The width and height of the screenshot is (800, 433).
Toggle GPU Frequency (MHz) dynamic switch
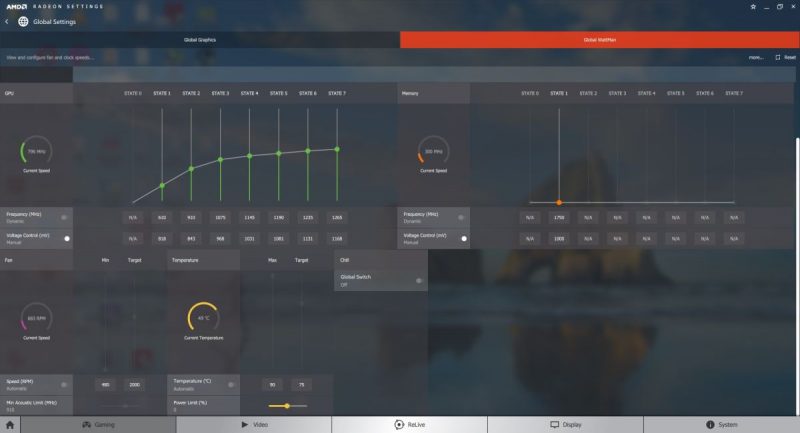point(64,217)
